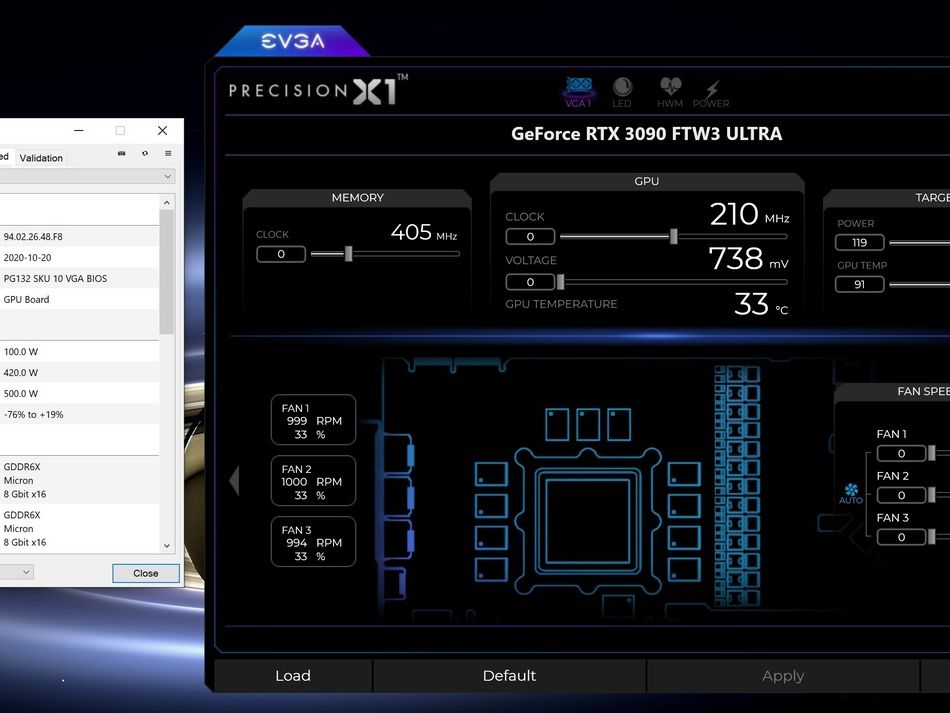Switch to the Validation tab in GPU-Z
This screenshot has width=950, height=713.
(41, 158)
